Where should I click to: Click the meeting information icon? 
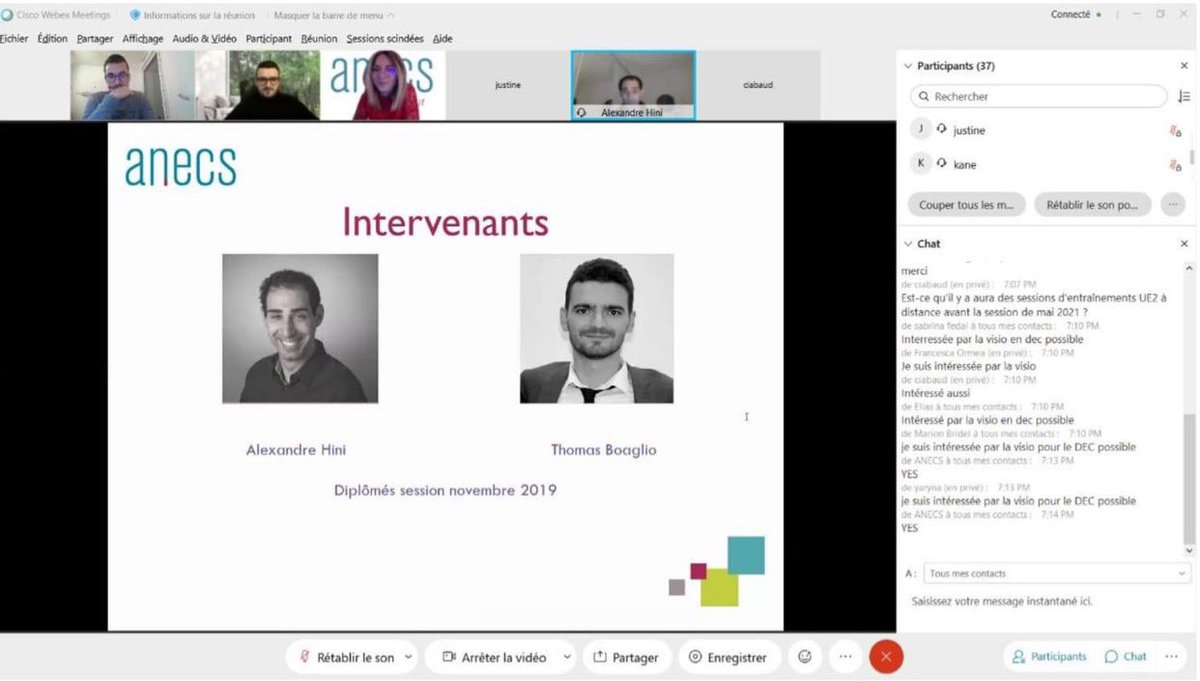[135, 15]
